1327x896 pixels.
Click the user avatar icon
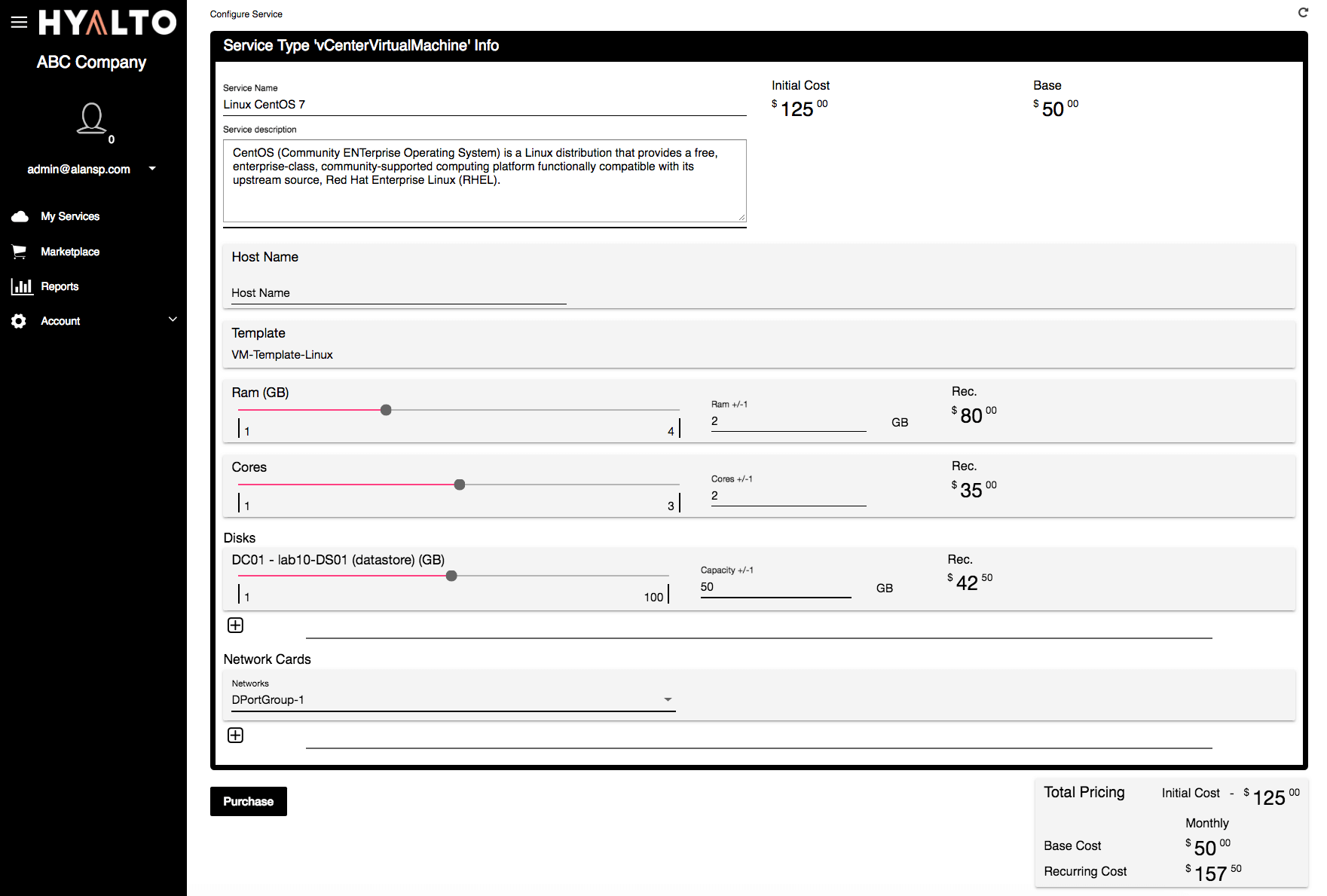(x=92, y=118)
